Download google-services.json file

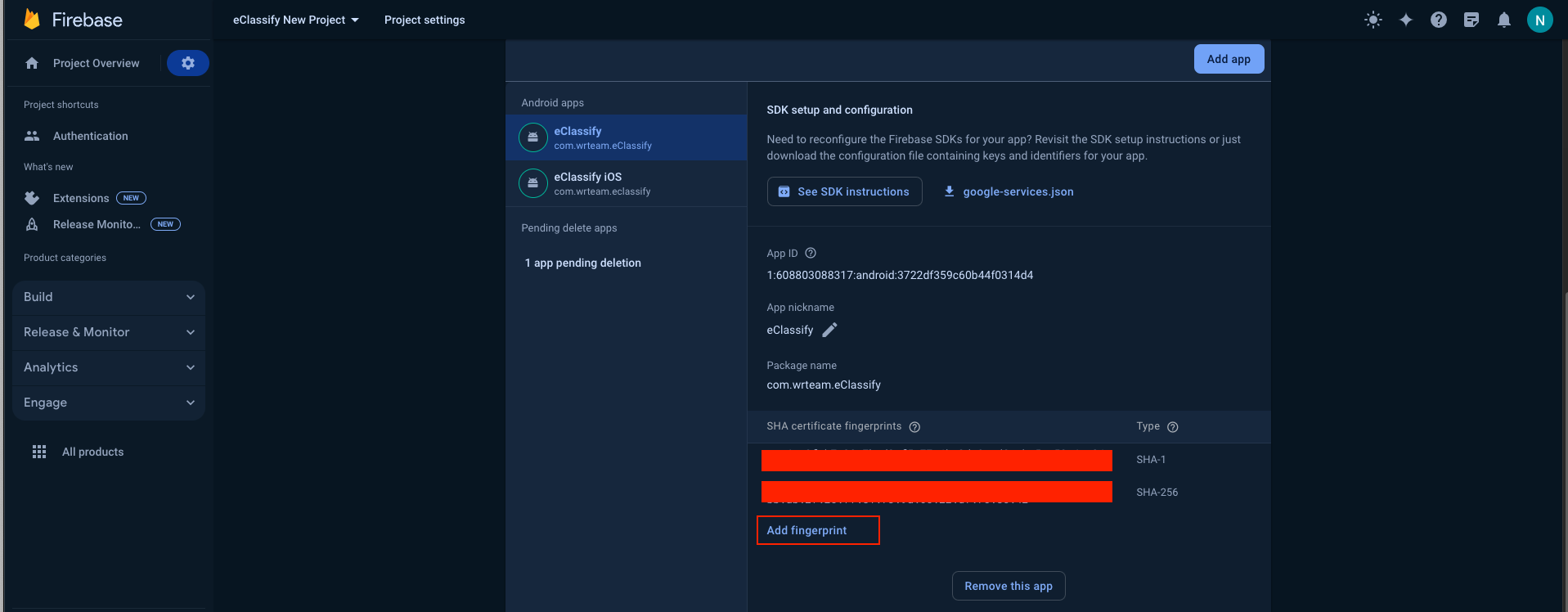[x=1009, y=191]
